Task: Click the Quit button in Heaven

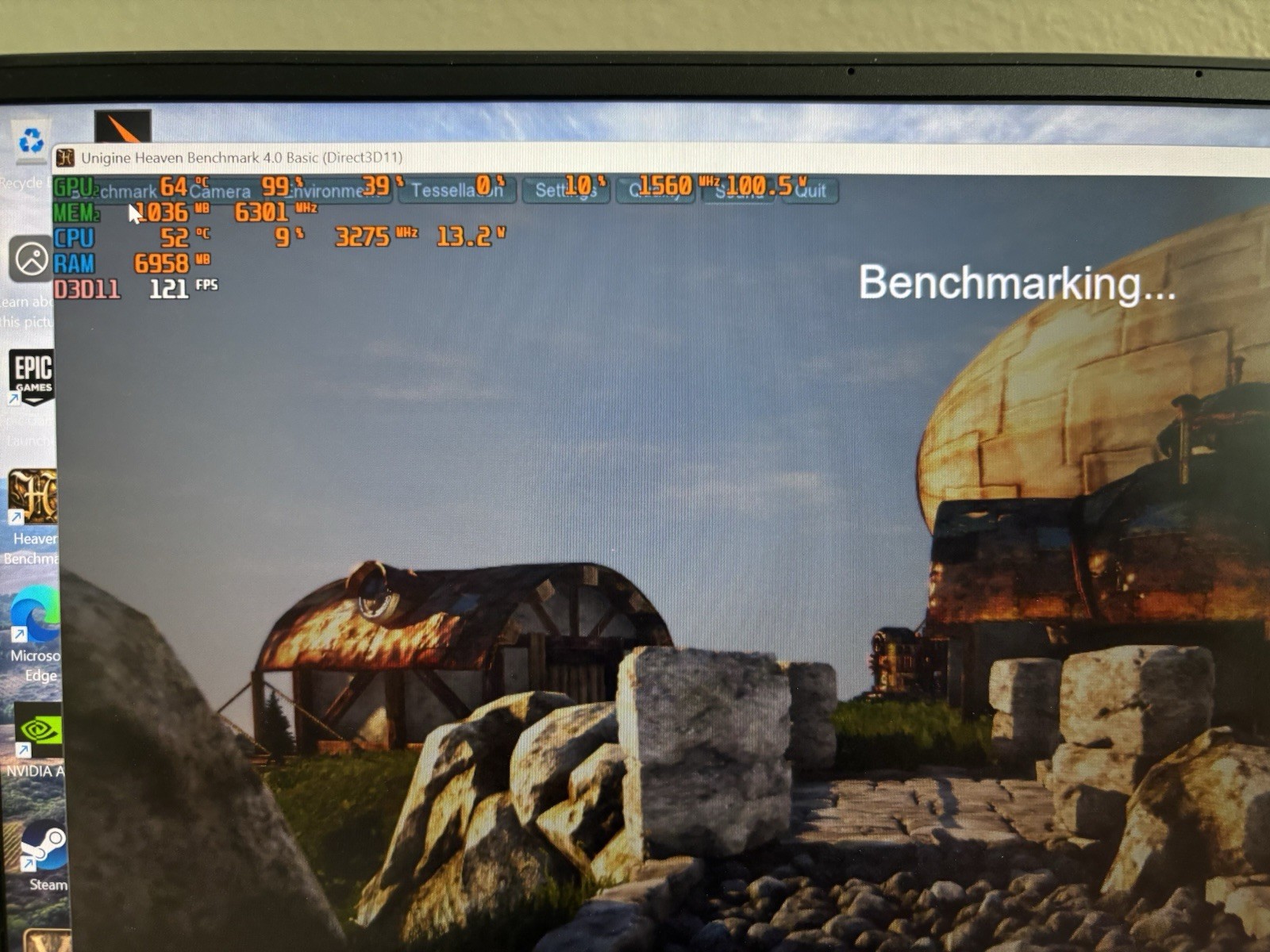Action: [x=810, y=190]
